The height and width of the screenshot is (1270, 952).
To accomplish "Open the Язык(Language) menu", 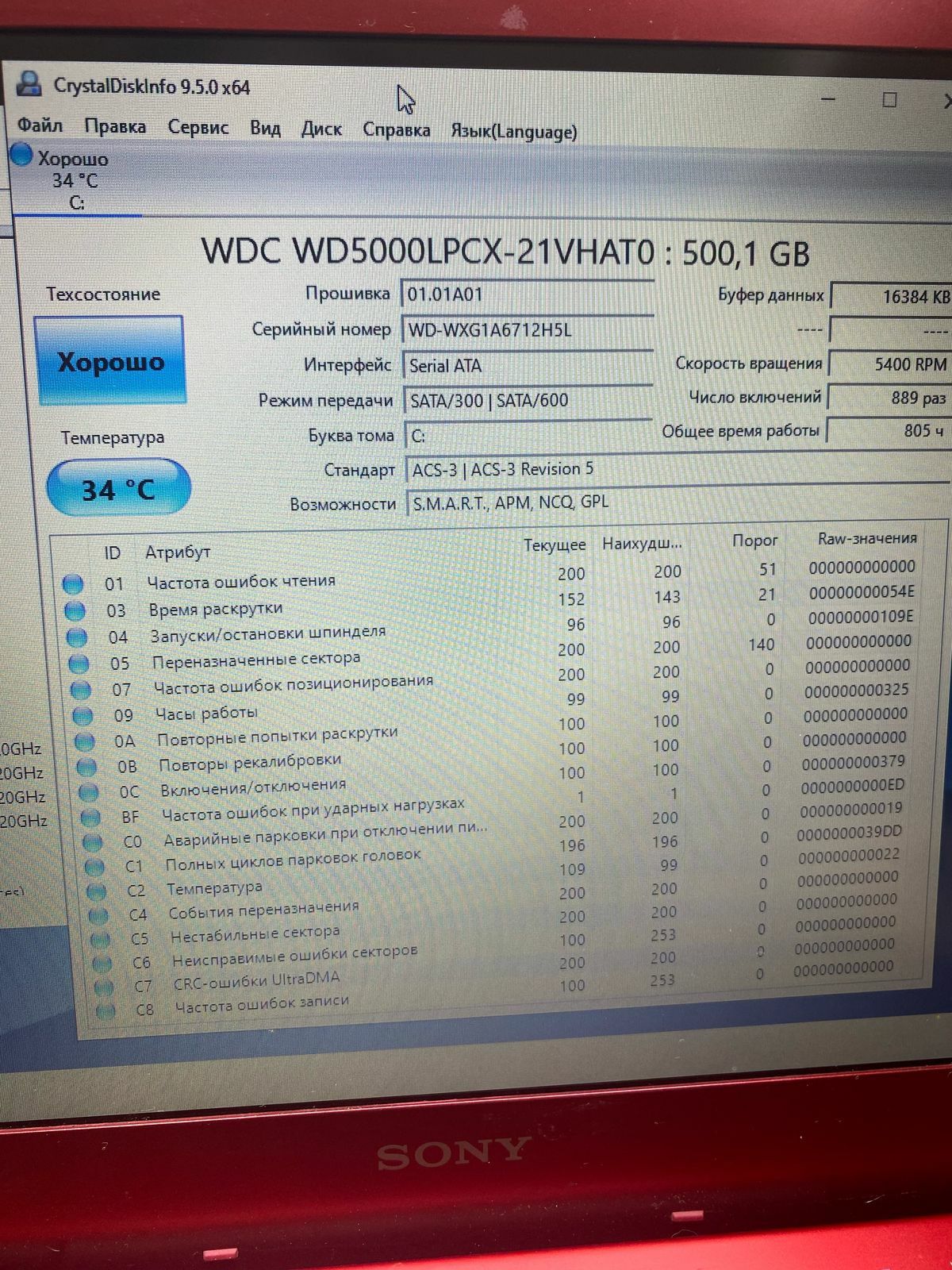I will click(514, 132).
